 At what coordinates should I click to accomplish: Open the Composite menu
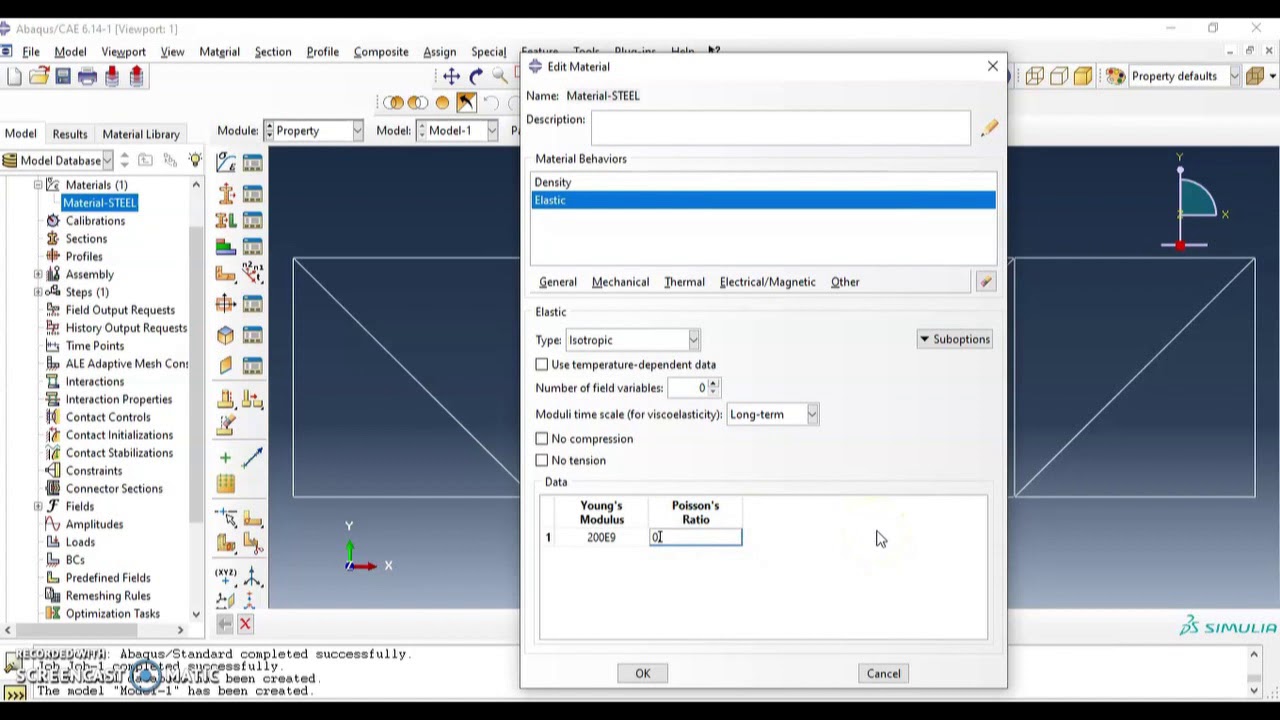point(381,52)
